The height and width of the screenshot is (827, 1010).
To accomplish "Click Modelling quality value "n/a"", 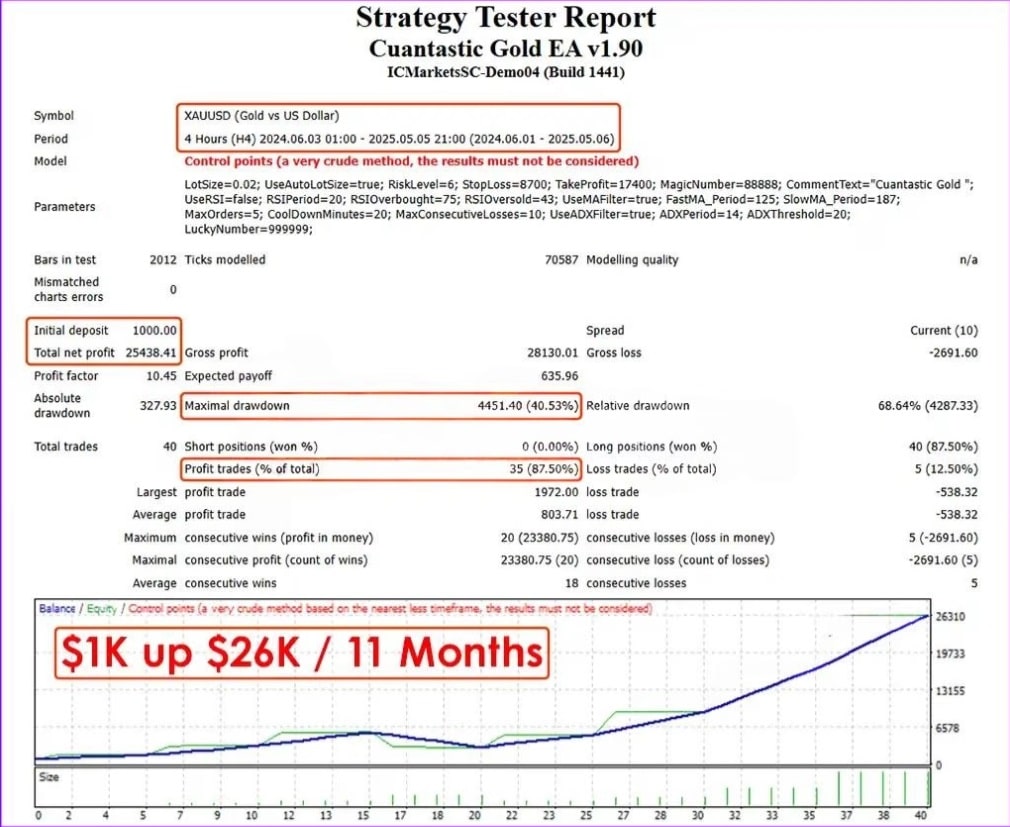I will (x=968, y=260).
